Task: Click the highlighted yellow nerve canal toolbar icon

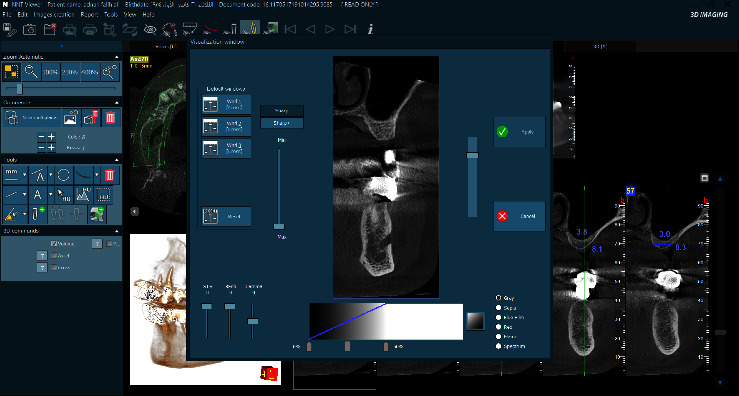Action: (250, 28)
